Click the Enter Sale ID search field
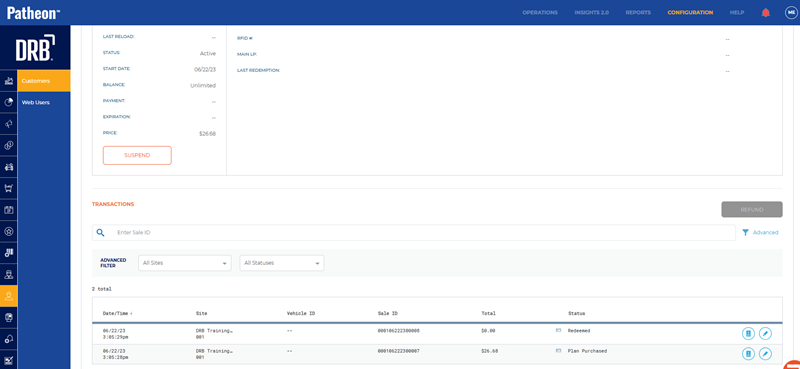The height and width of the screenshot is (369, 800). point(414,232)
